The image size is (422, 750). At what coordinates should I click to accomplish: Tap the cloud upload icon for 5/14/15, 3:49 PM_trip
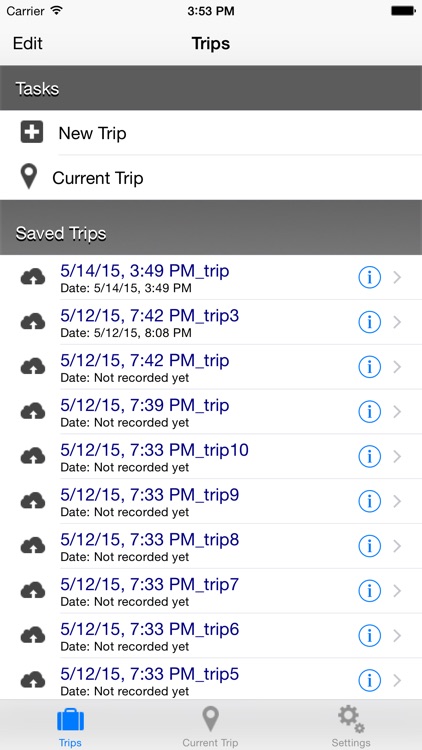tap(33, 277)
